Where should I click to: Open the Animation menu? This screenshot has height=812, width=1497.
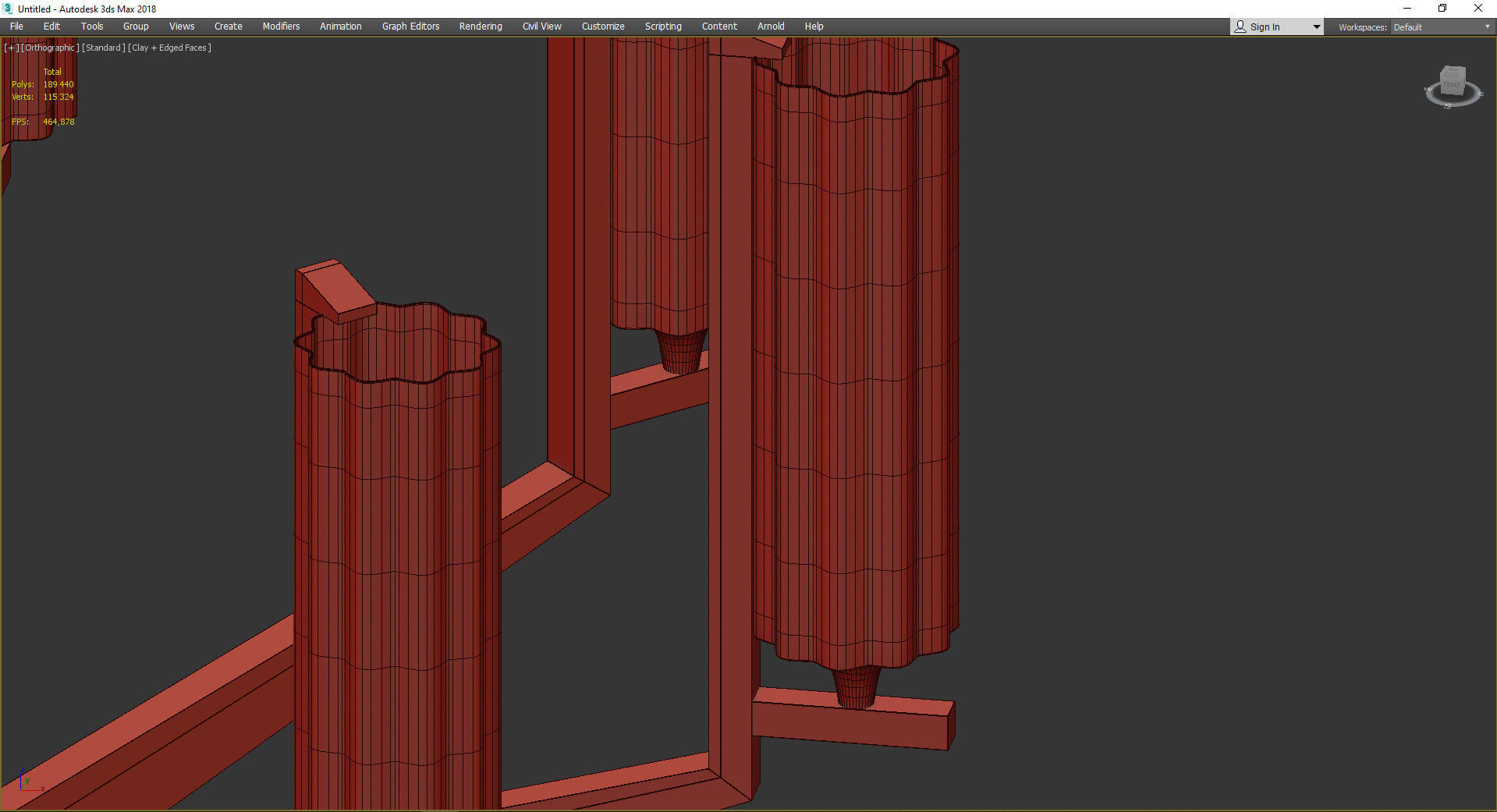tap(341, 27)
